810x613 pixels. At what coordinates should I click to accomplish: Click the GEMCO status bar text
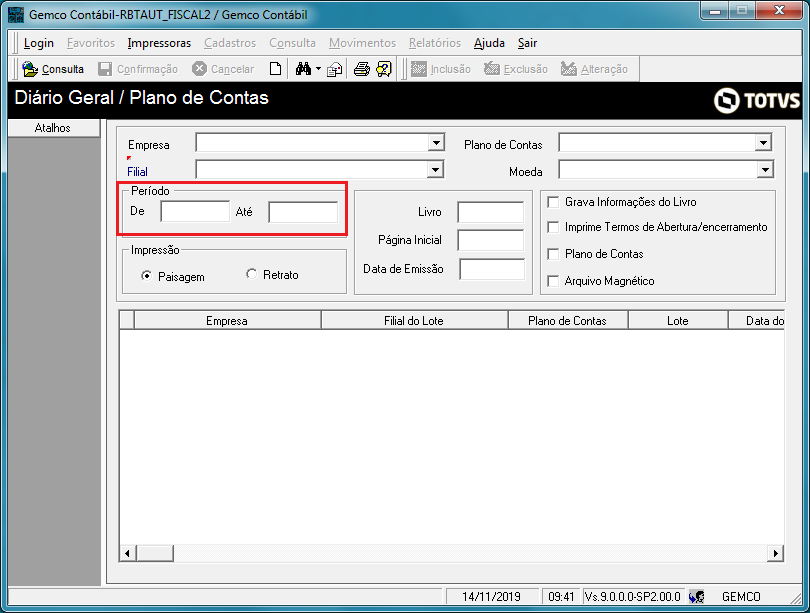(741, 596)
